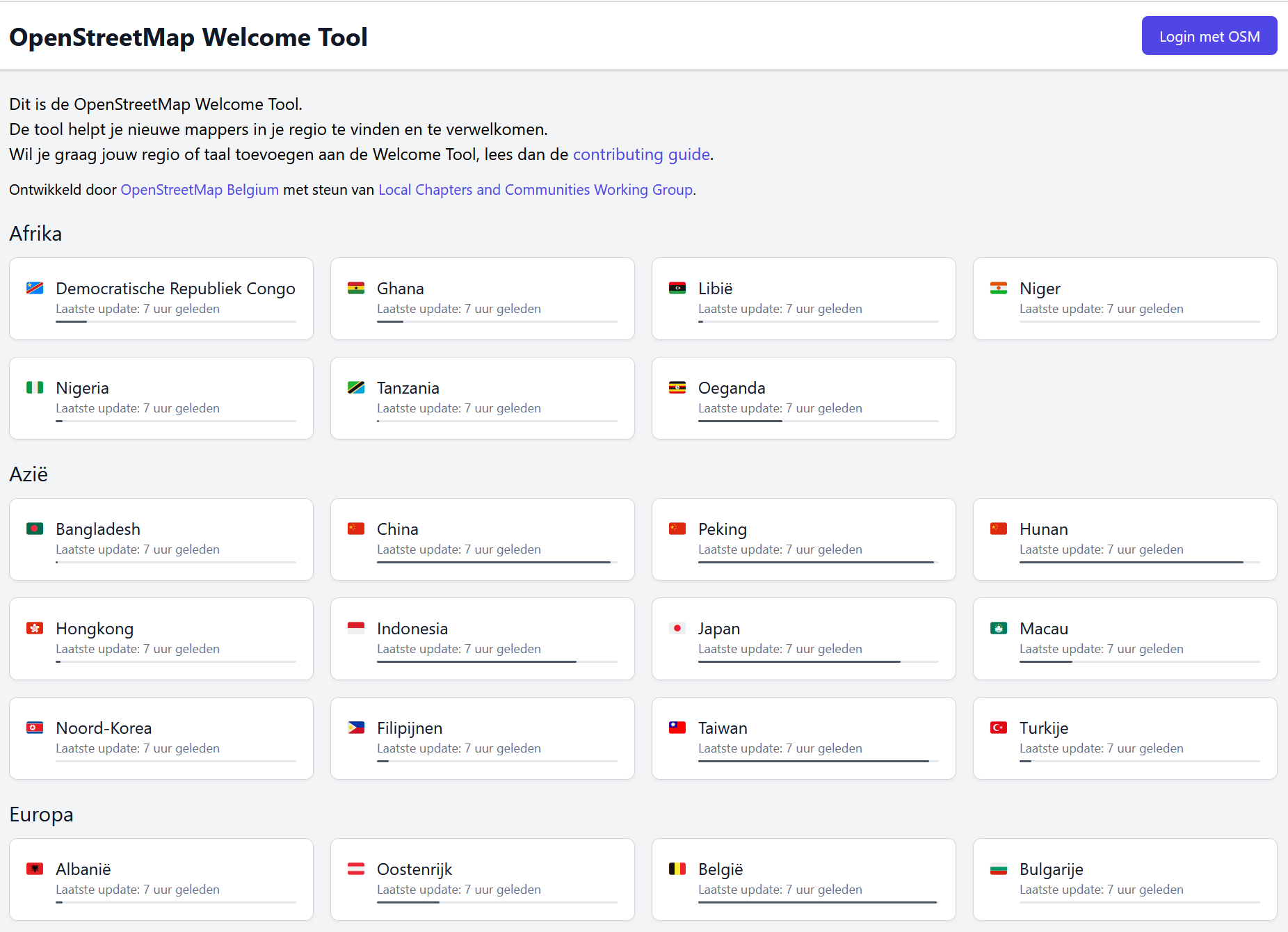1288x932 pixels.
Task: Select the Bulgarije region name
Action: [x=1052, y=869]
